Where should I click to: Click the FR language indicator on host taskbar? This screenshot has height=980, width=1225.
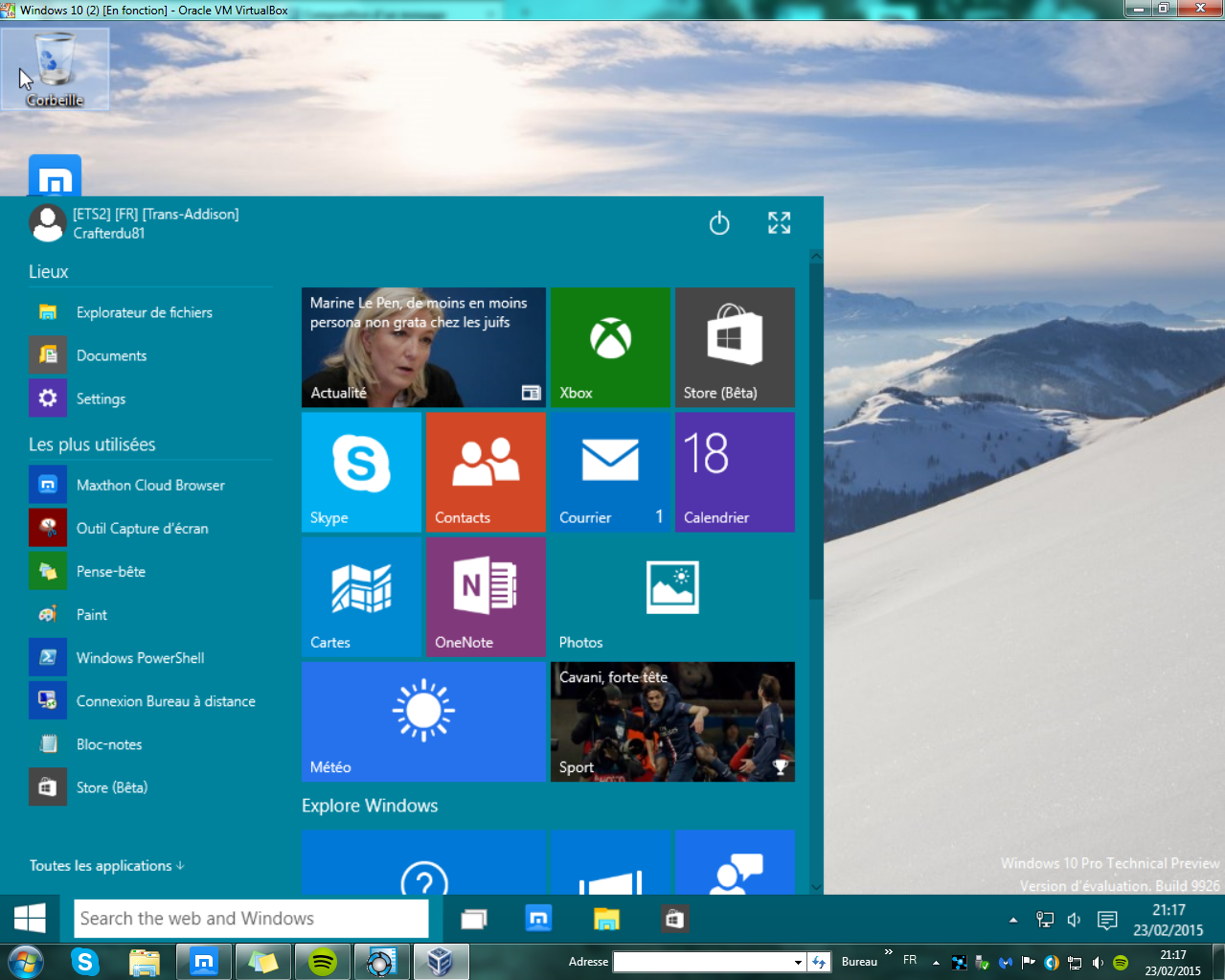[x=910, y=960]
